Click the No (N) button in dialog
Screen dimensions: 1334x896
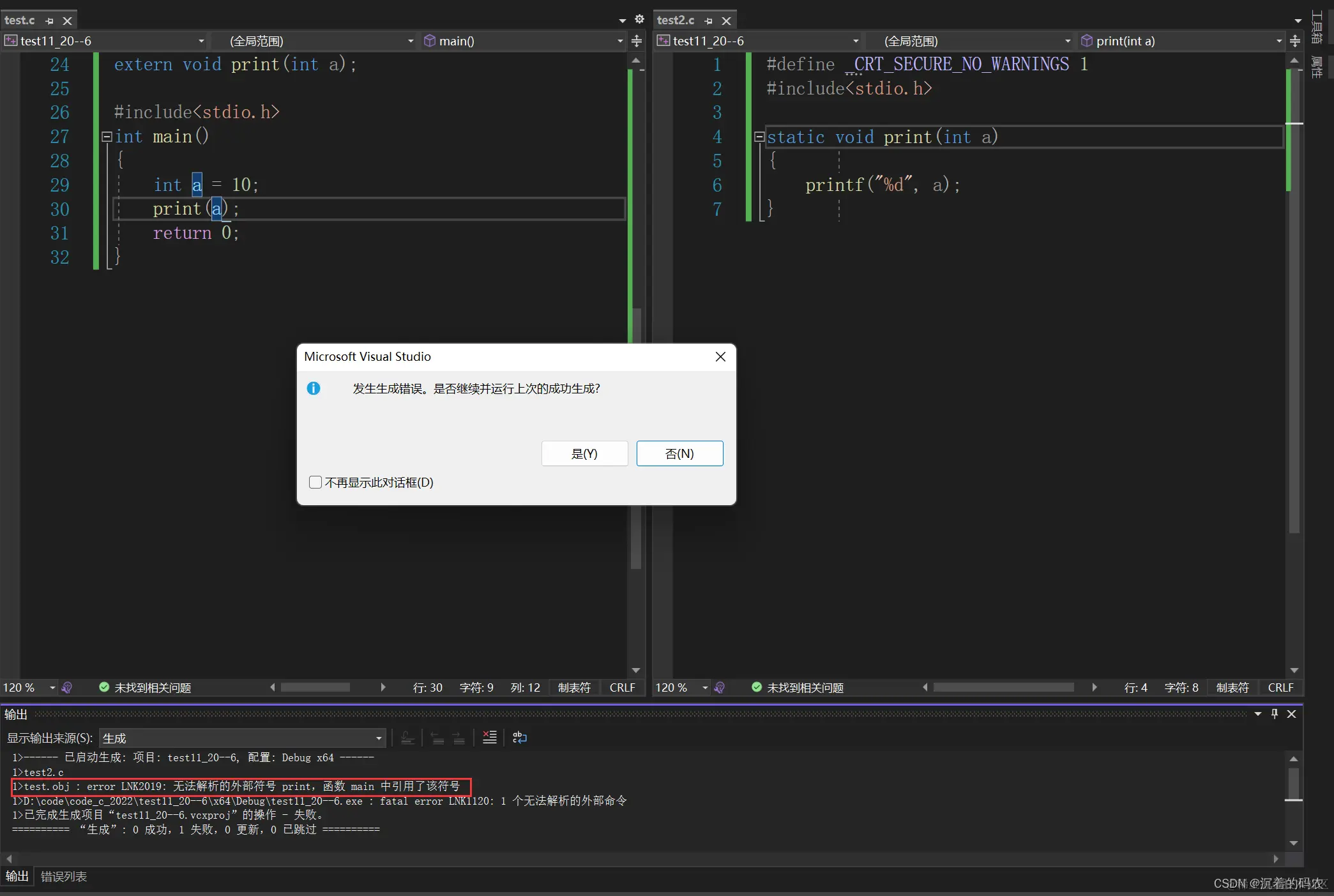[679, 453]
